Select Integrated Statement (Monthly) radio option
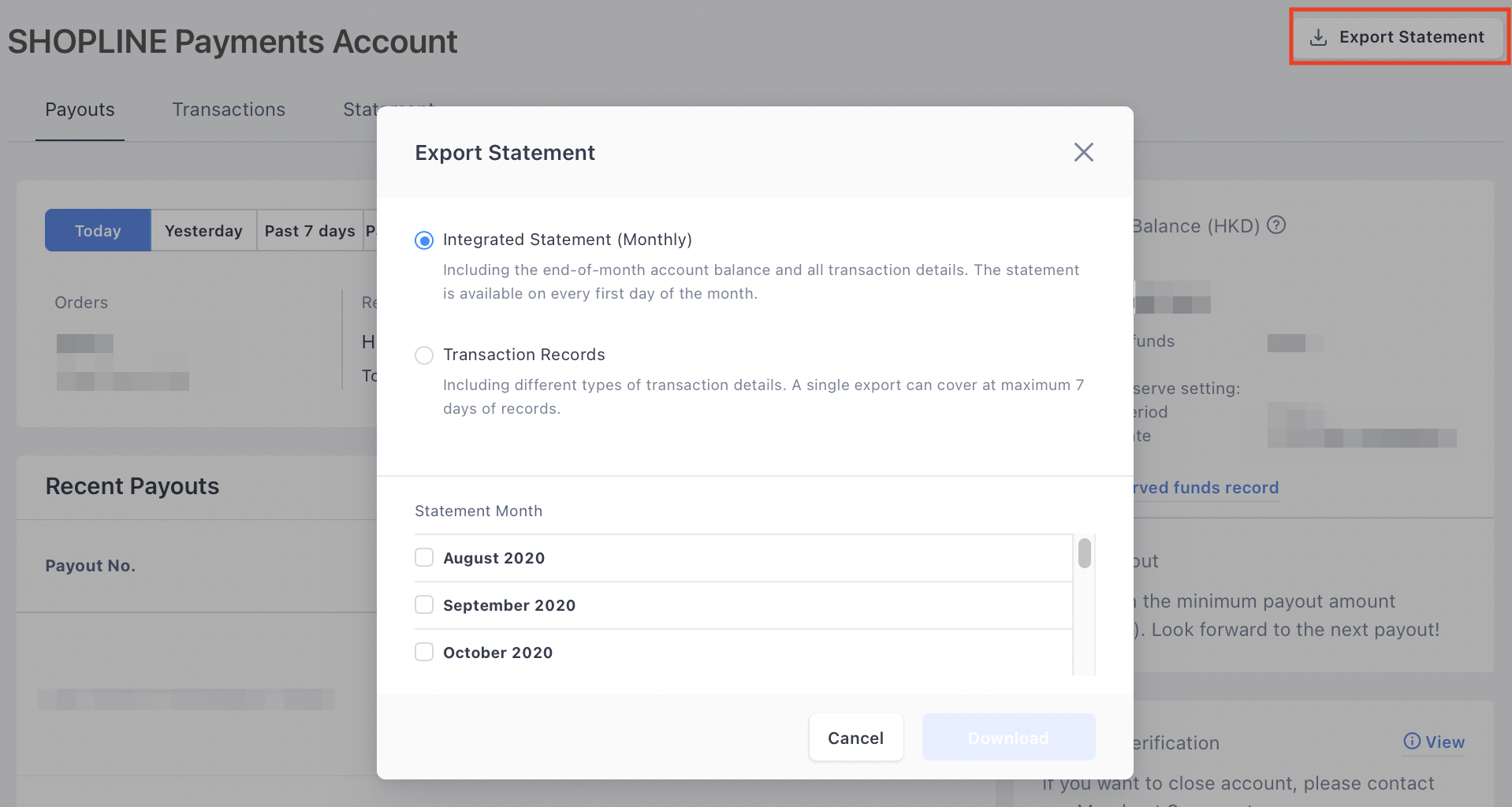1512x807 pixels. point(424,240)
